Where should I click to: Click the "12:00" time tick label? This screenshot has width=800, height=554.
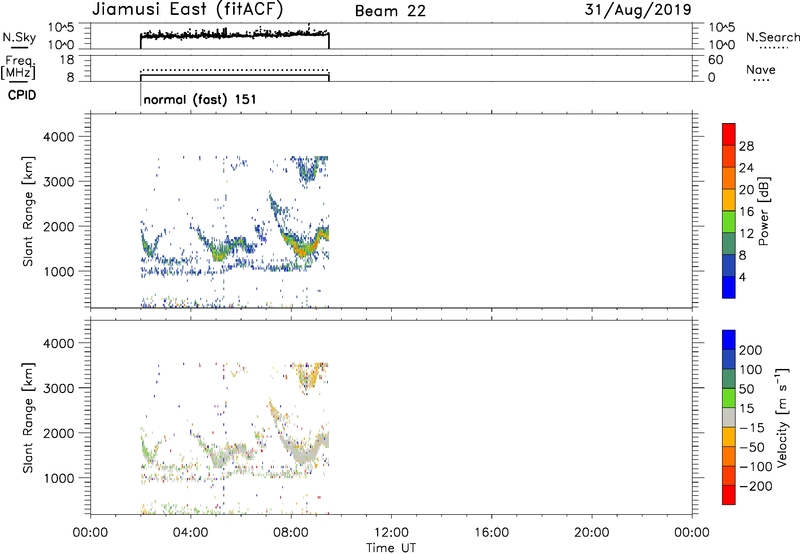(x=391, y=533)
